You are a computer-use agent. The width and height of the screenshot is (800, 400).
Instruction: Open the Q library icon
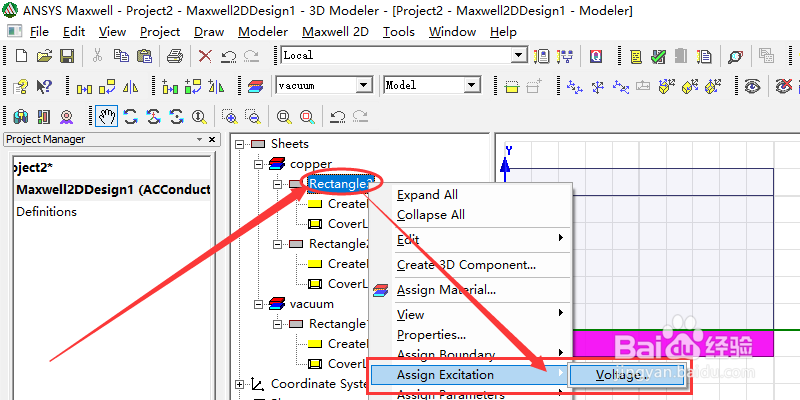(x=595, y=56)
